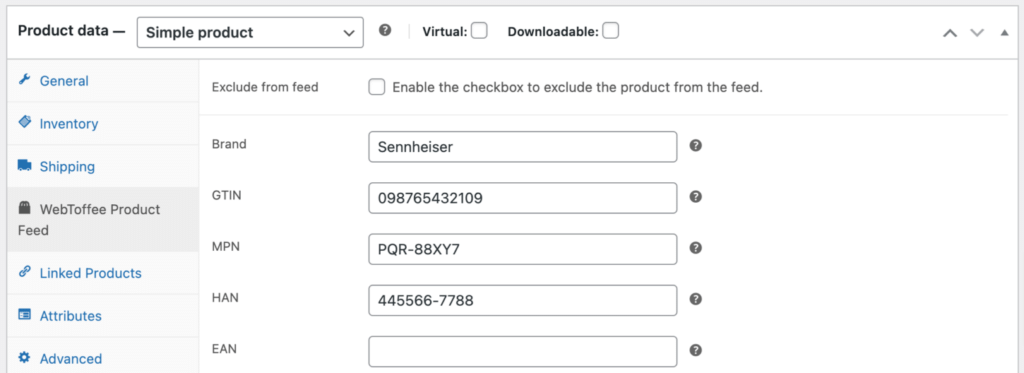Click the help icon beside the EAN field

pos(696,350)
